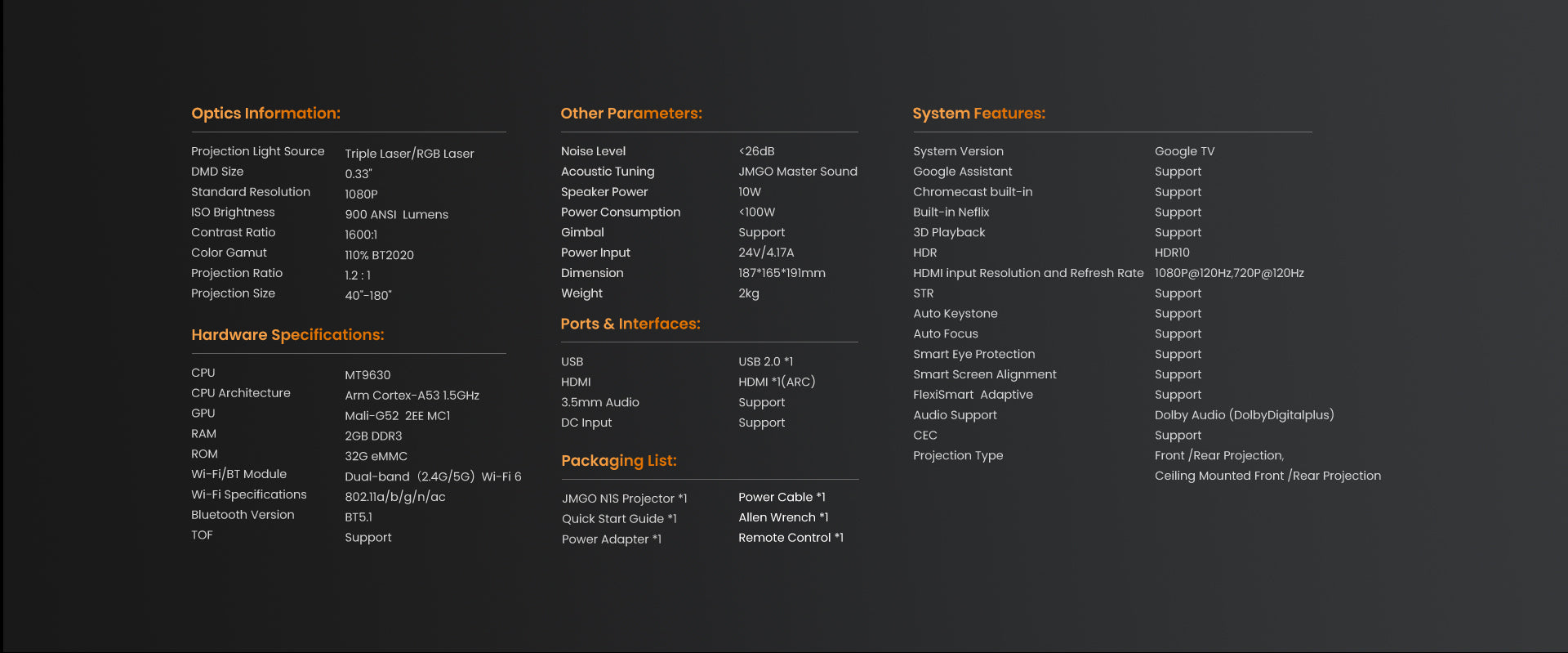Select the 900 ANSI Lumens brightness value
The width and height of the screenshot is (1568, 653).
click(x=396, y=215)
